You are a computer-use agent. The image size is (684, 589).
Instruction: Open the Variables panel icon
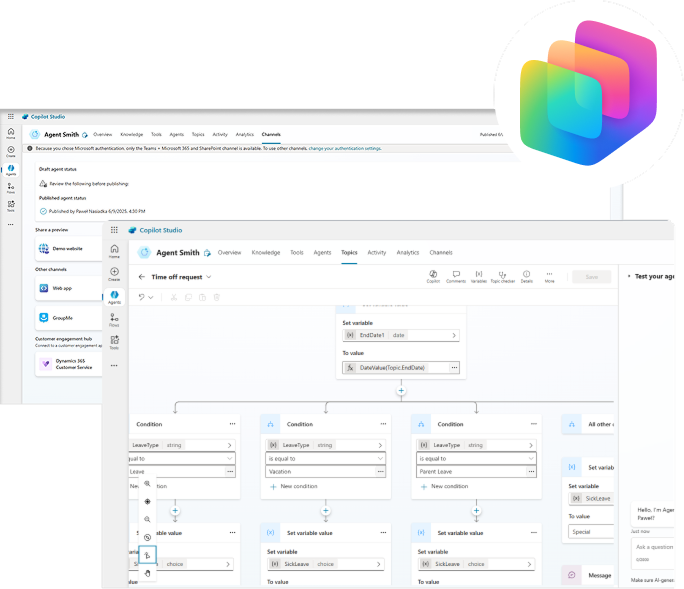click(x=479, y=274)
